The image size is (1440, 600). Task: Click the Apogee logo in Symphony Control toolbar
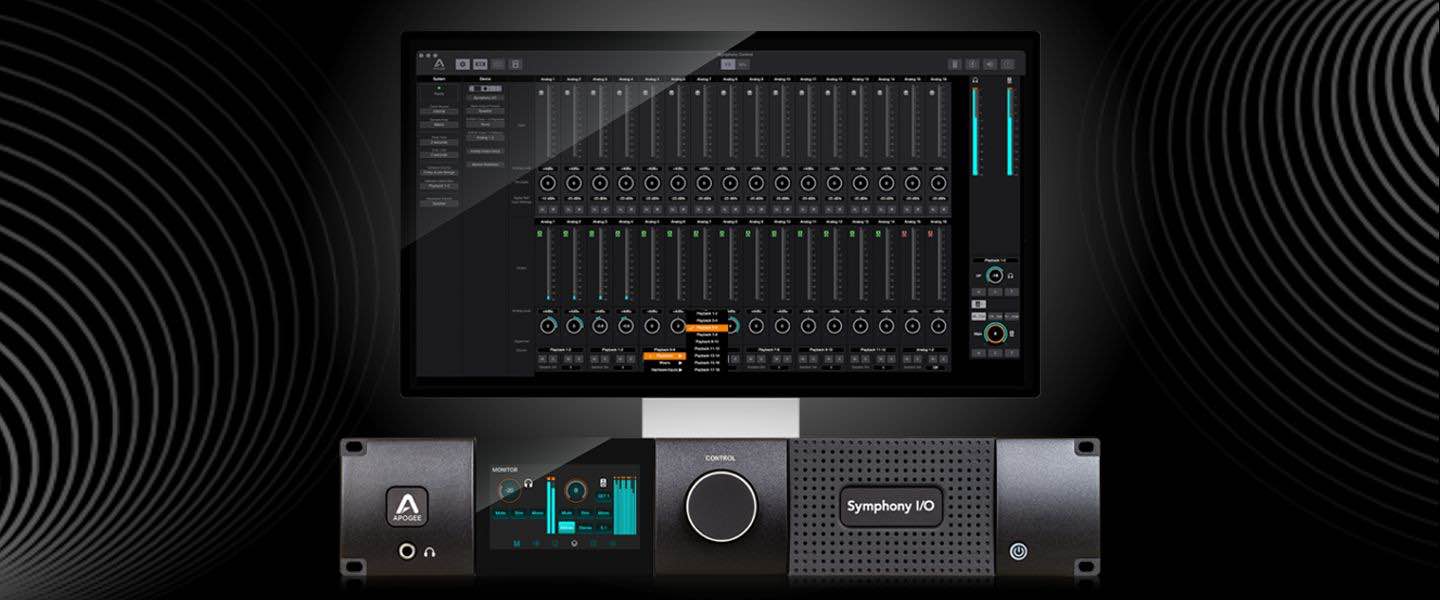coord(439,64)
